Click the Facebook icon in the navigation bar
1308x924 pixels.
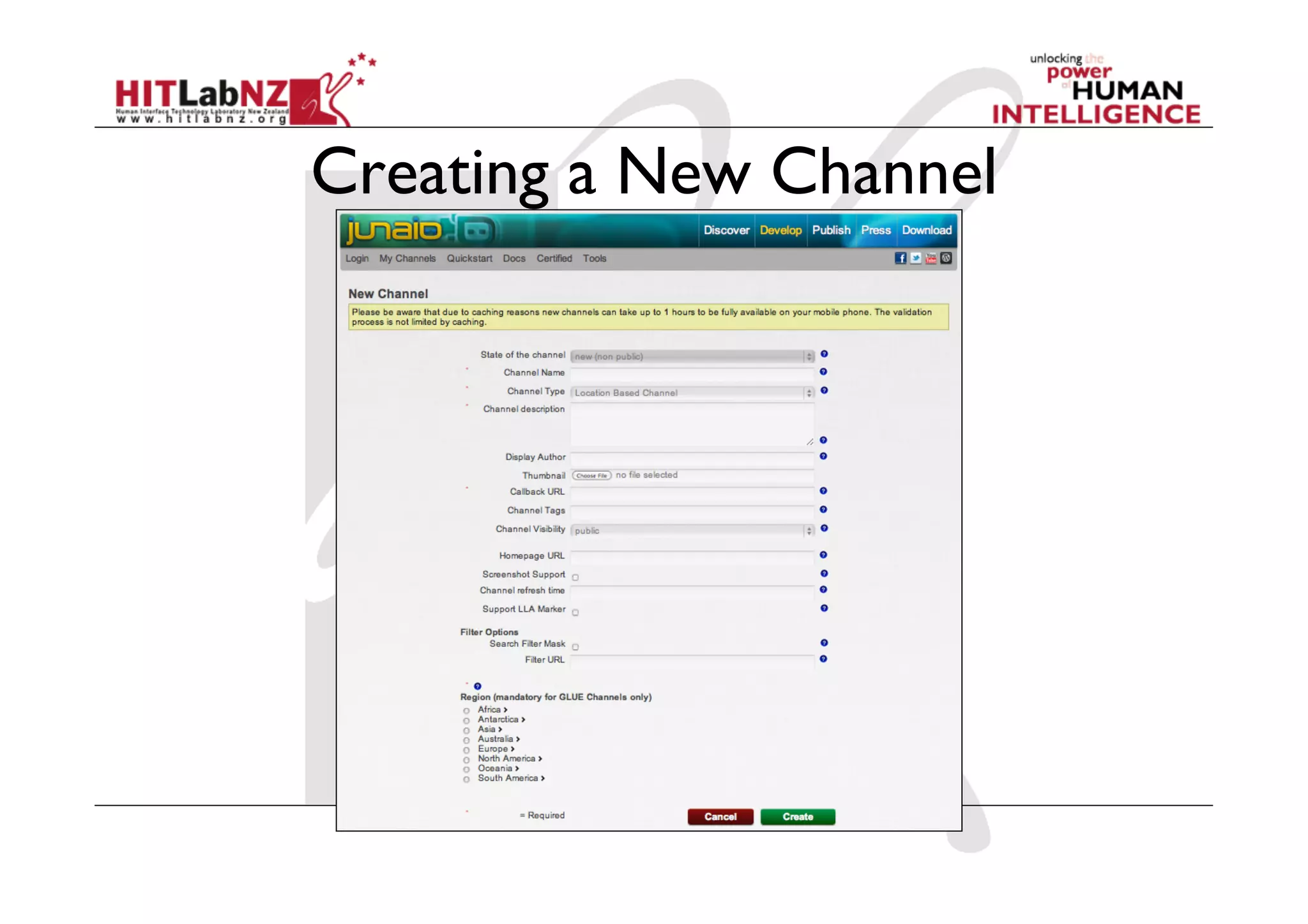tap(900, 258)
